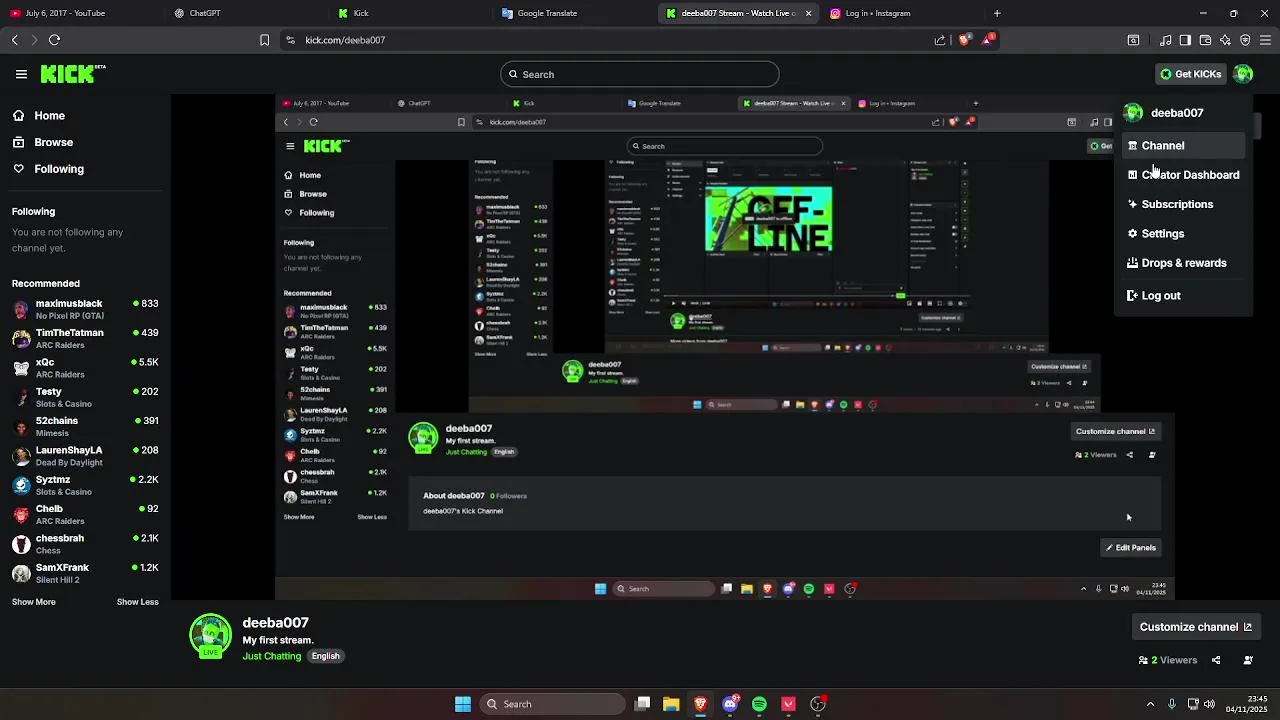The width and height of the screenshot is (1280, 720).
Task: Click the deeba007 LIVE avatar below the stream
Action: tap(210, 636)
